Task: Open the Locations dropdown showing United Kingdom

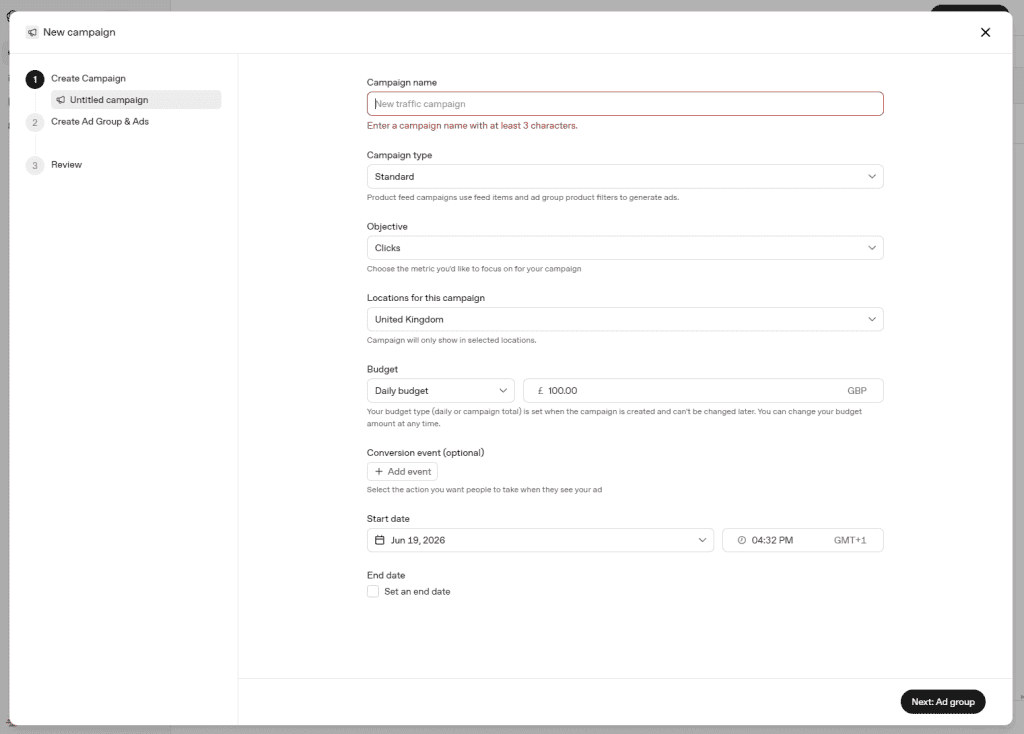Action: (x=625, y=319)
